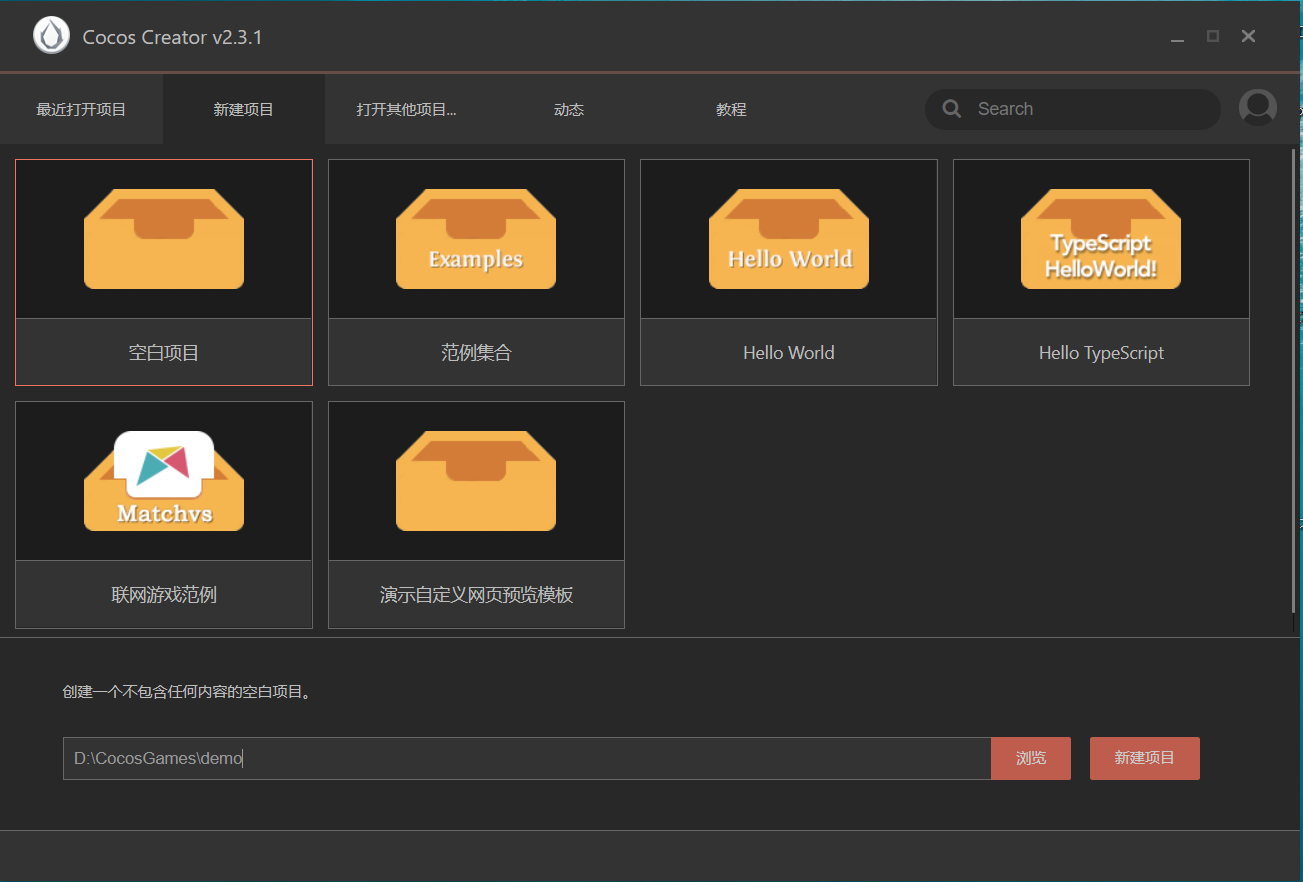
Task: Click the search magnifier icon
Action: (952, 109)
